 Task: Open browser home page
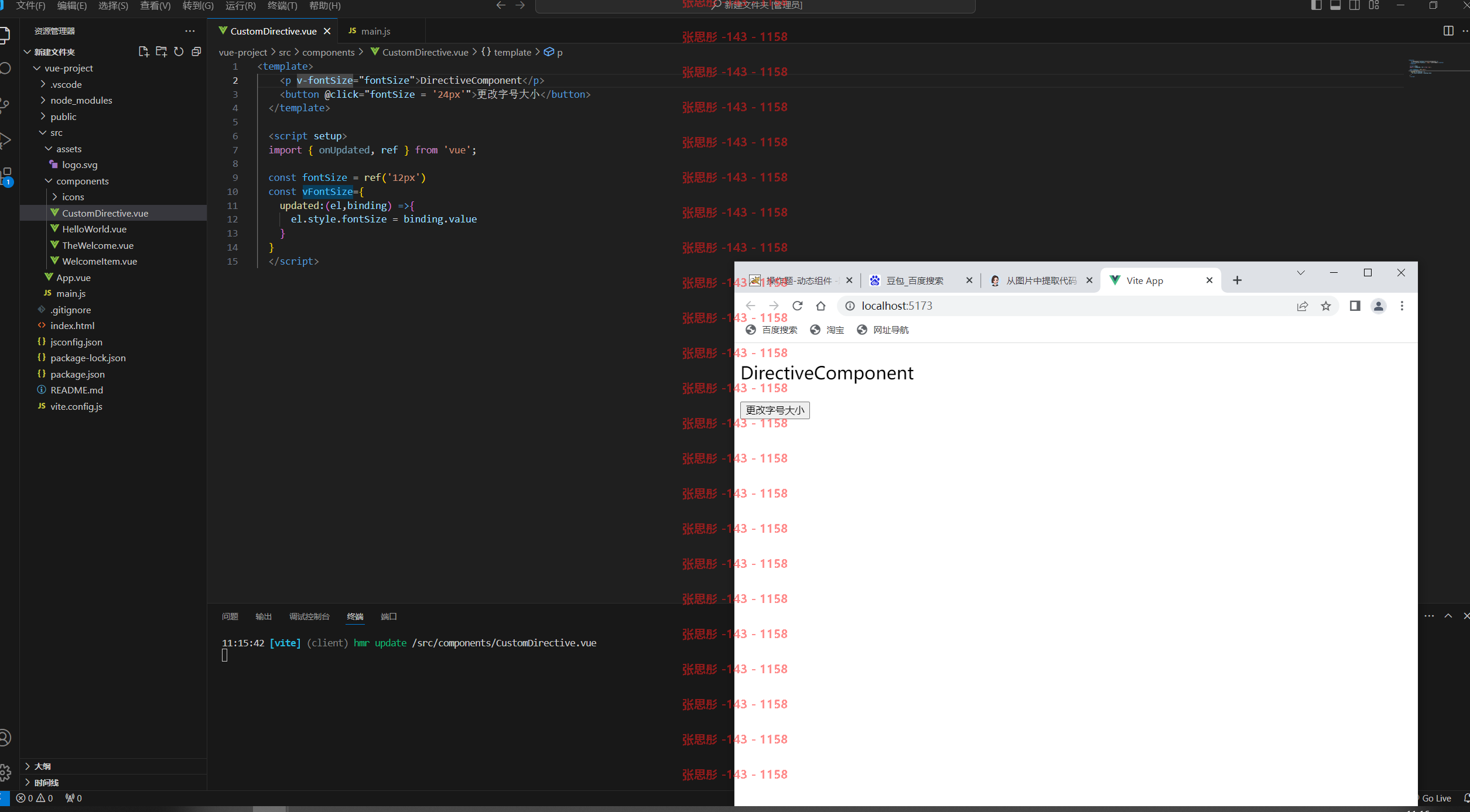tap(821, 306)
